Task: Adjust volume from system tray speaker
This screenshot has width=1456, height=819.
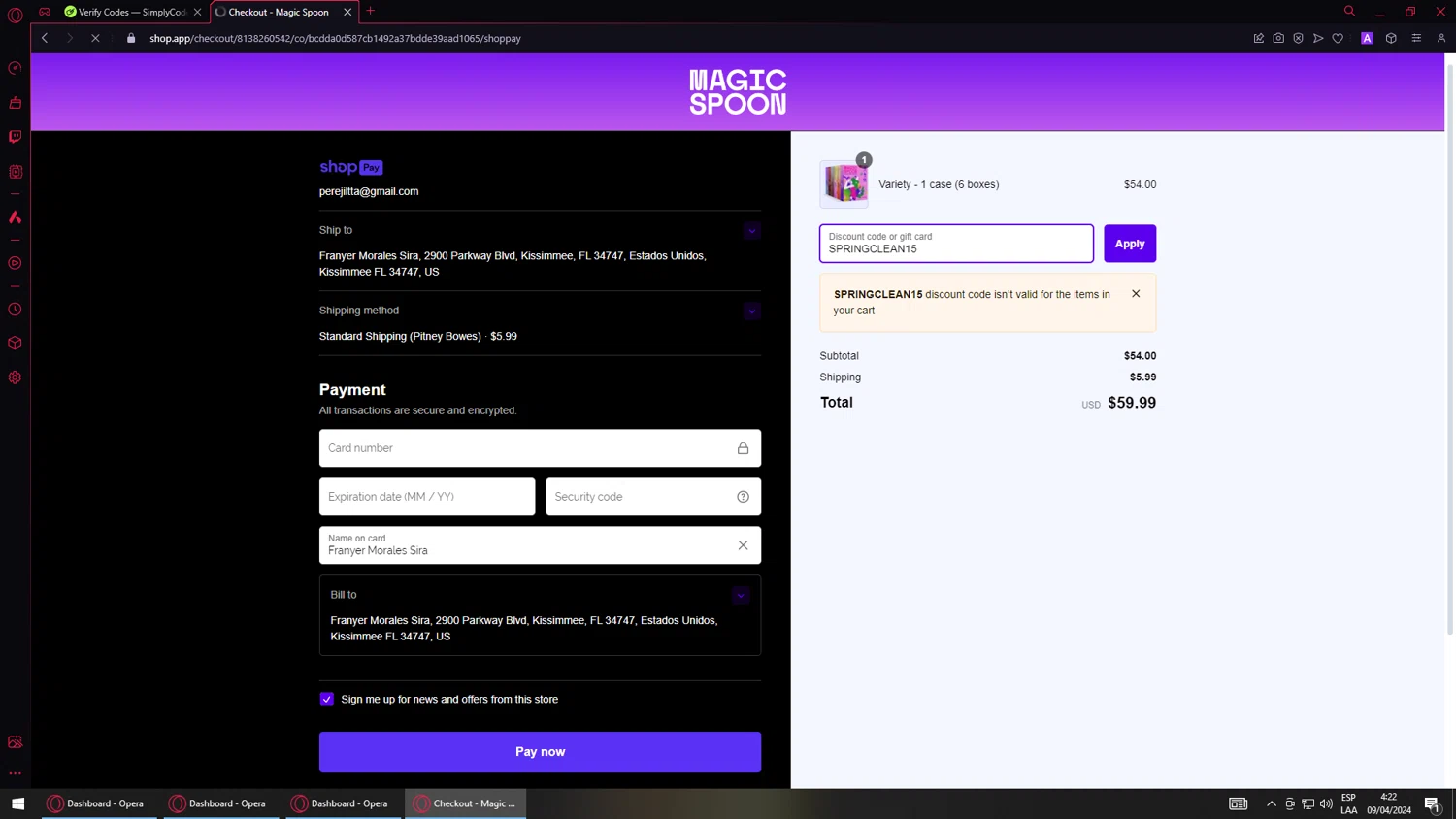Action: [1326, 803]
